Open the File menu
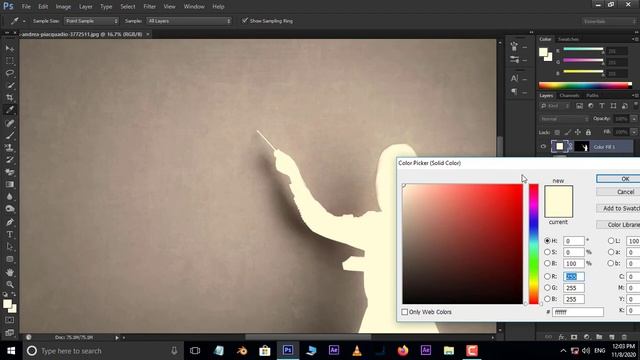Screen dimensions: 640x360 tap(26, 7)
